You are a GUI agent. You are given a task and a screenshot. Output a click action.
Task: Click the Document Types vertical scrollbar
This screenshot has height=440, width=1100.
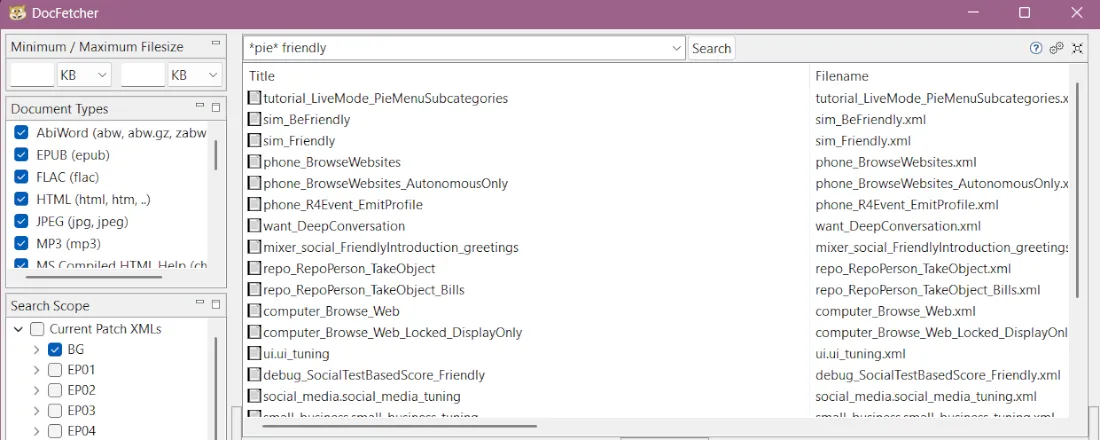(215, 154)
